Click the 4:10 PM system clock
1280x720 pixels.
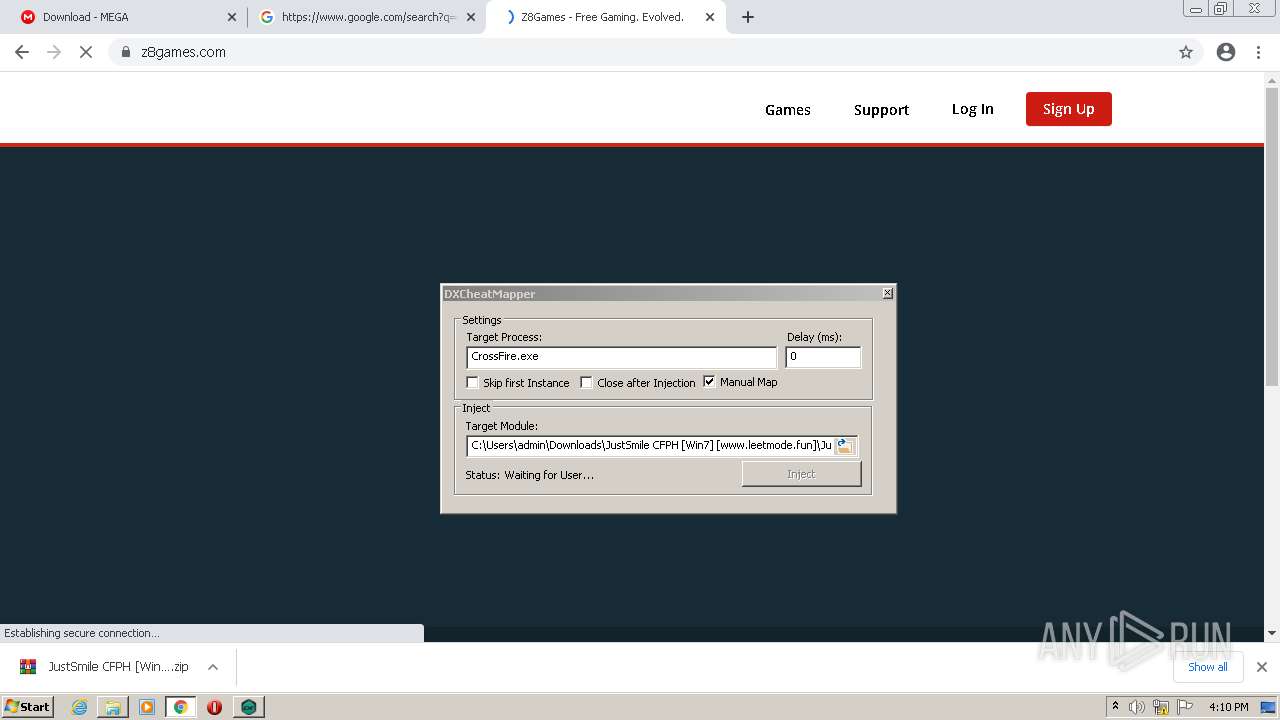click(1228, 707)
